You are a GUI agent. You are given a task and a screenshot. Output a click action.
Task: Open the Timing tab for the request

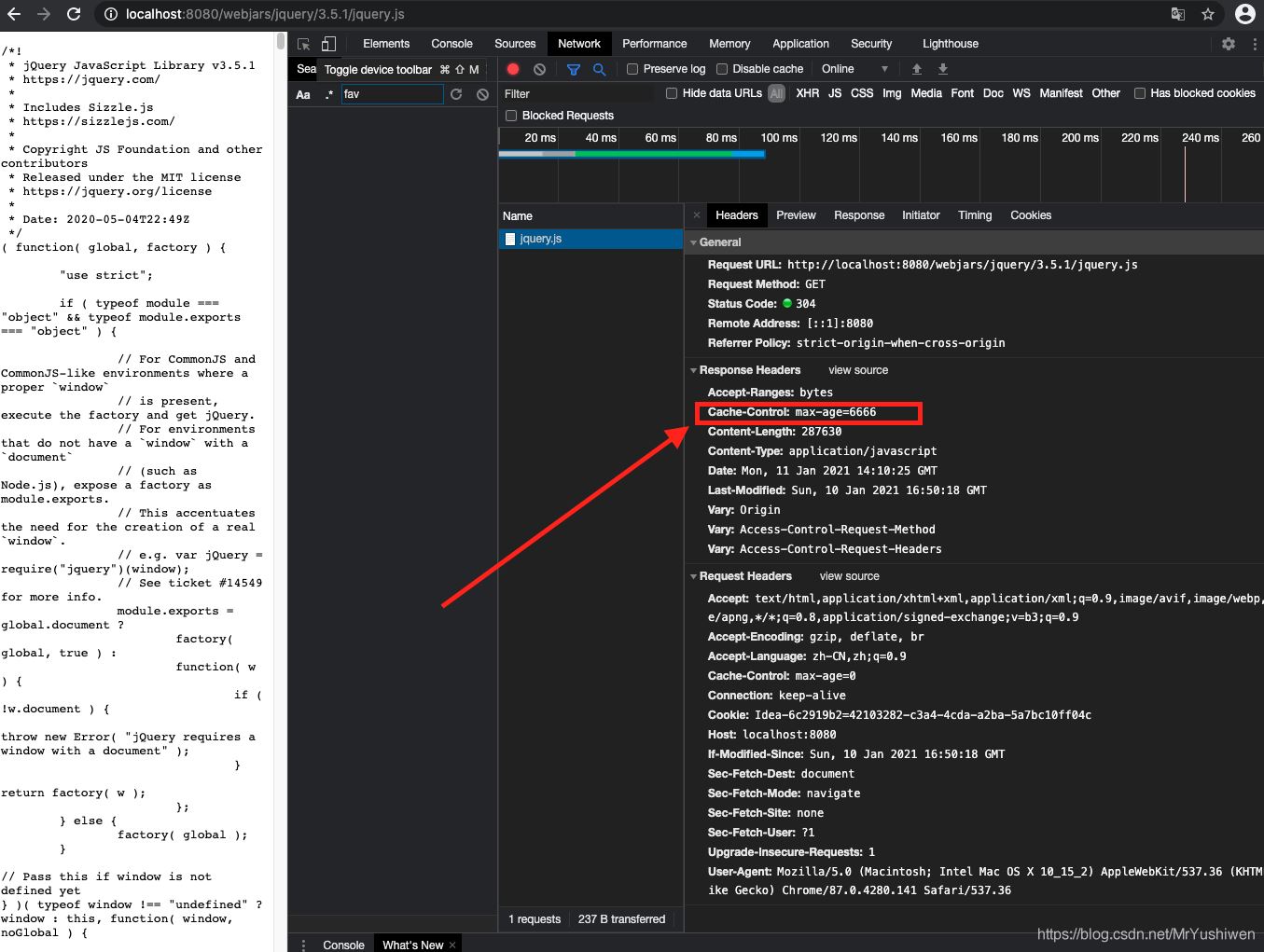[x=975, y=215]
